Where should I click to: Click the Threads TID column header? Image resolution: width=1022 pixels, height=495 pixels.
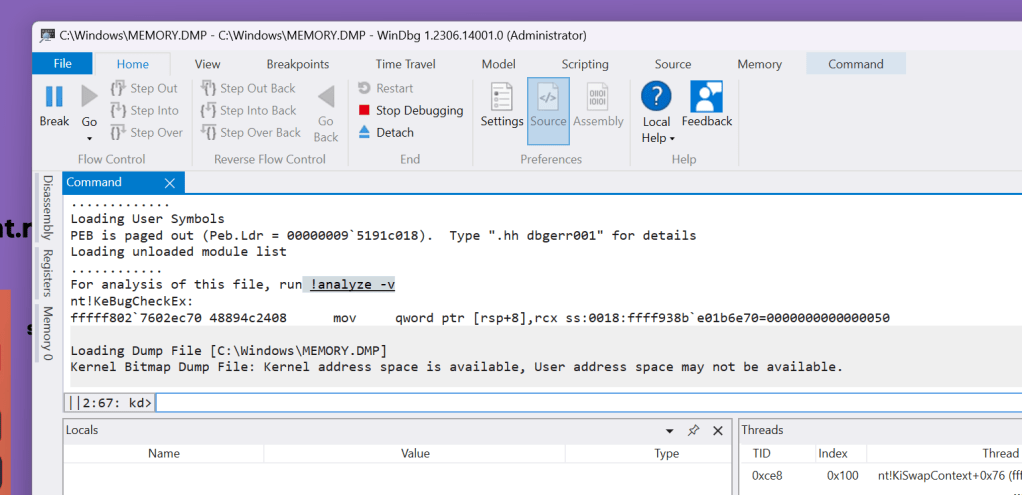click(761, 453)
